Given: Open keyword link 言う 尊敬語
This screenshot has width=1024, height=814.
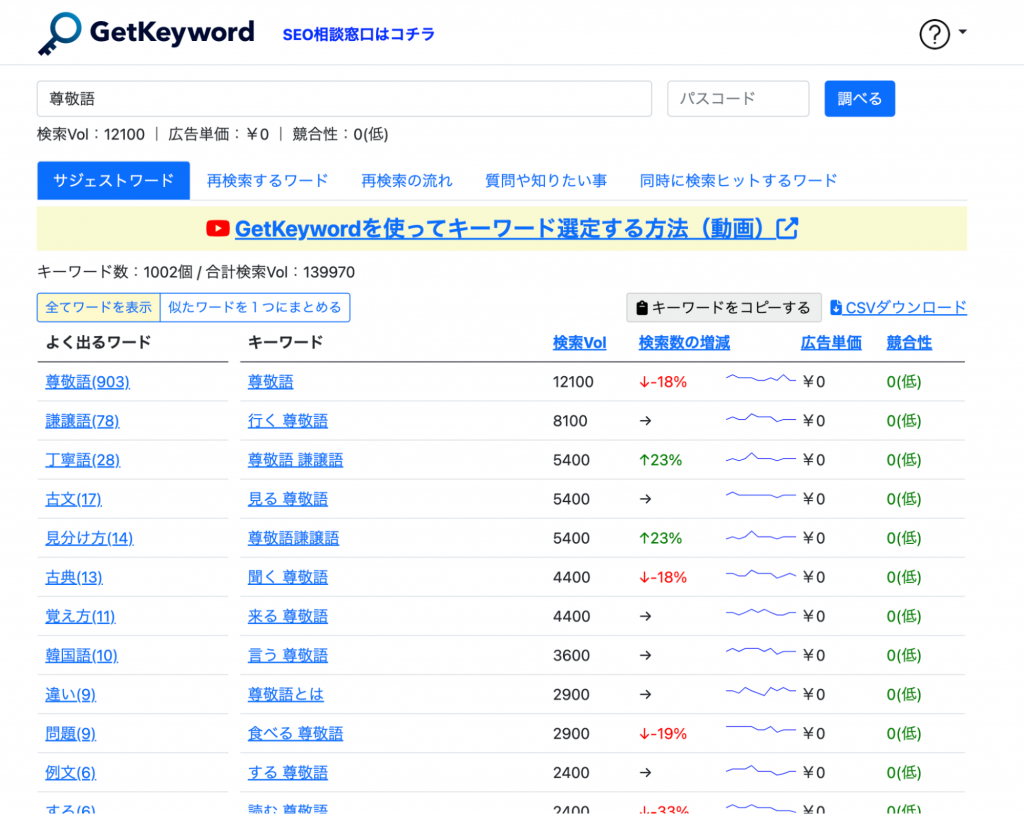Looking at the screenshot, I should [x=287, y=655].
